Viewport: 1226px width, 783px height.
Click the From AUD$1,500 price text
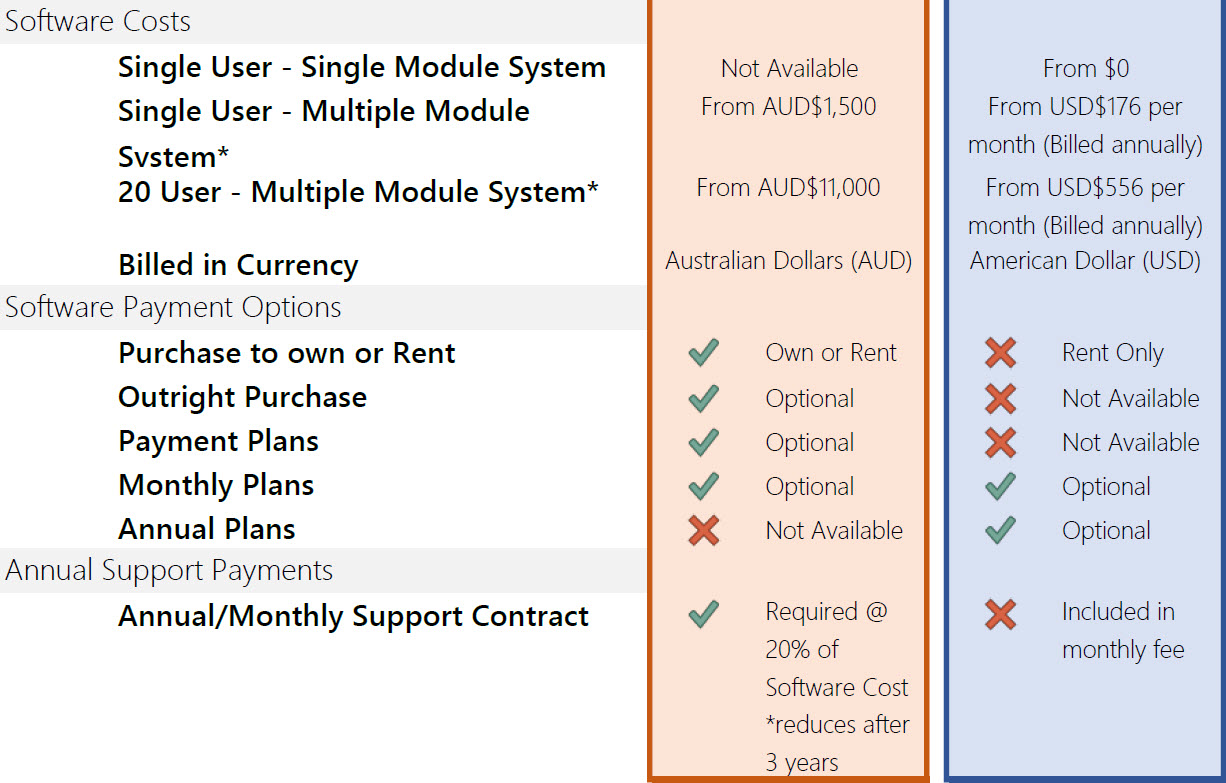[788, 107]
